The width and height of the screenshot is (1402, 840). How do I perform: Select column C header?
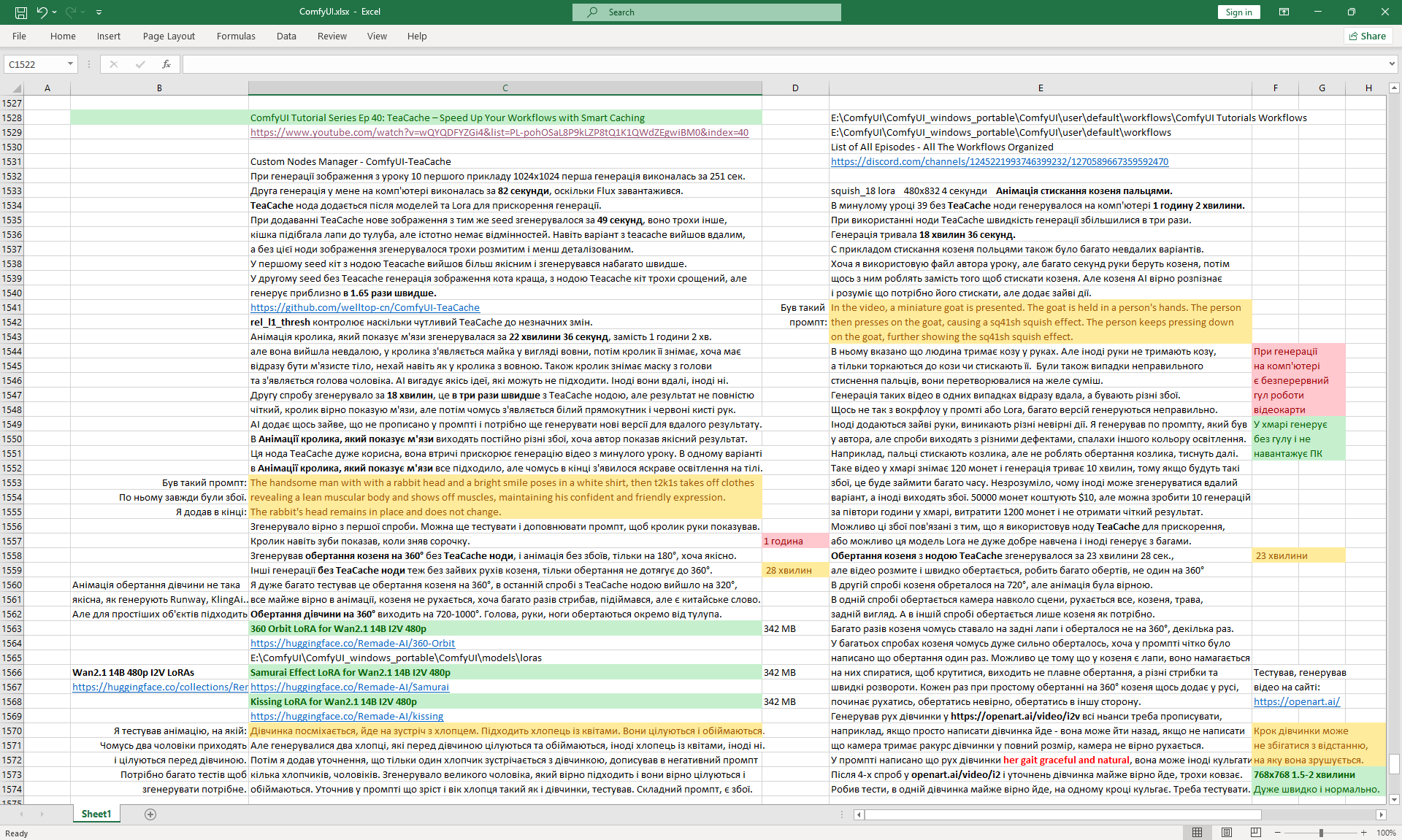tap(505, 88)
